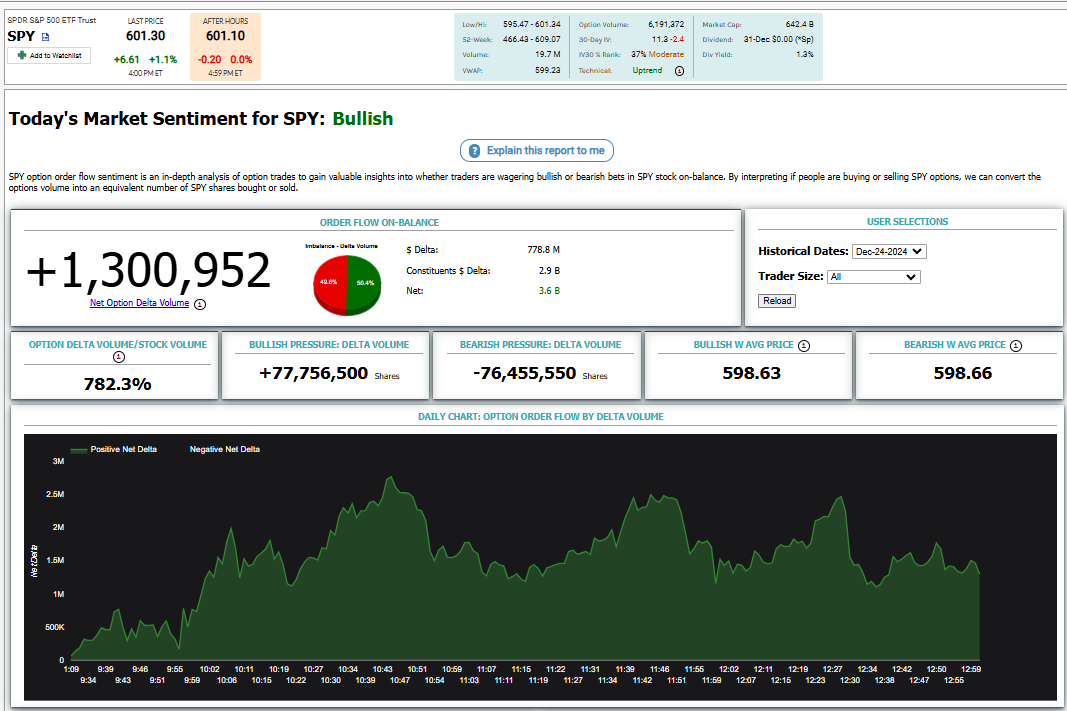Open info icon under Option Delta Volume/Stock Volume
This screenshot has height=711, width=1067.
(x=118, y=357)
